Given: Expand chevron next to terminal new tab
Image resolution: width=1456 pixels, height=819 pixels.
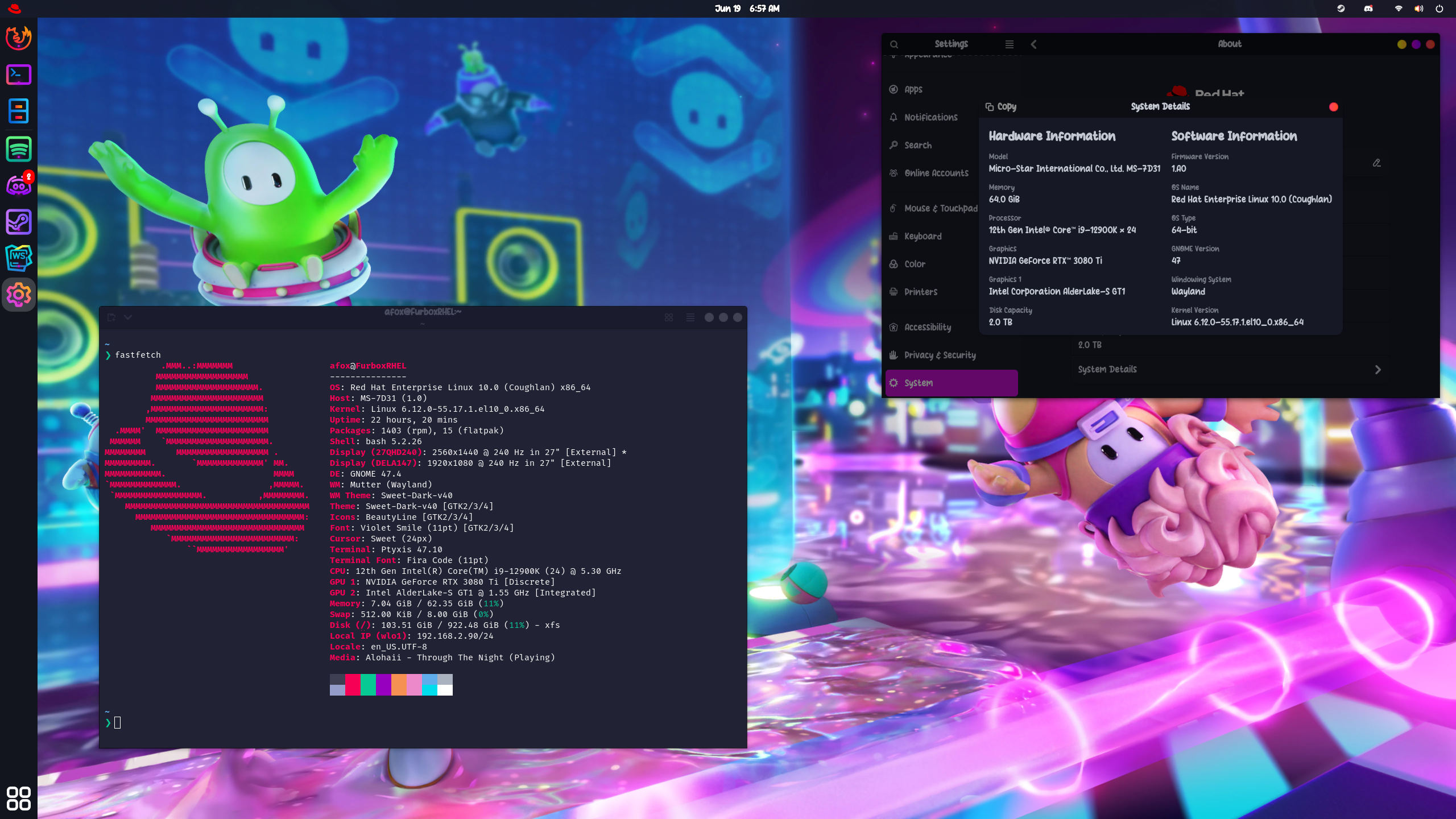Looking at the screenshot, I should pyautogui.click(x=128, y=317).
